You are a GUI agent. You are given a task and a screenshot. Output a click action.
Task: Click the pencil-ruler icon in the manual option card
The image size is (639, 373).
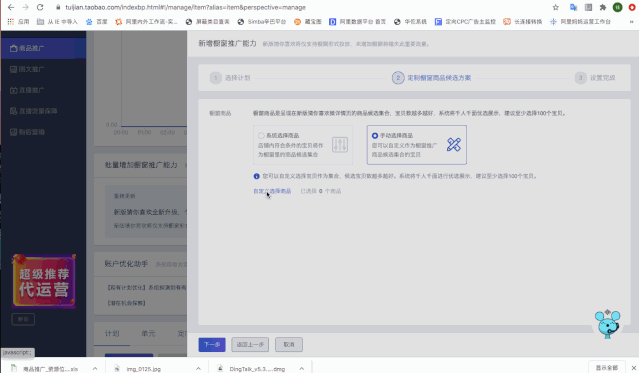(454, 144)
